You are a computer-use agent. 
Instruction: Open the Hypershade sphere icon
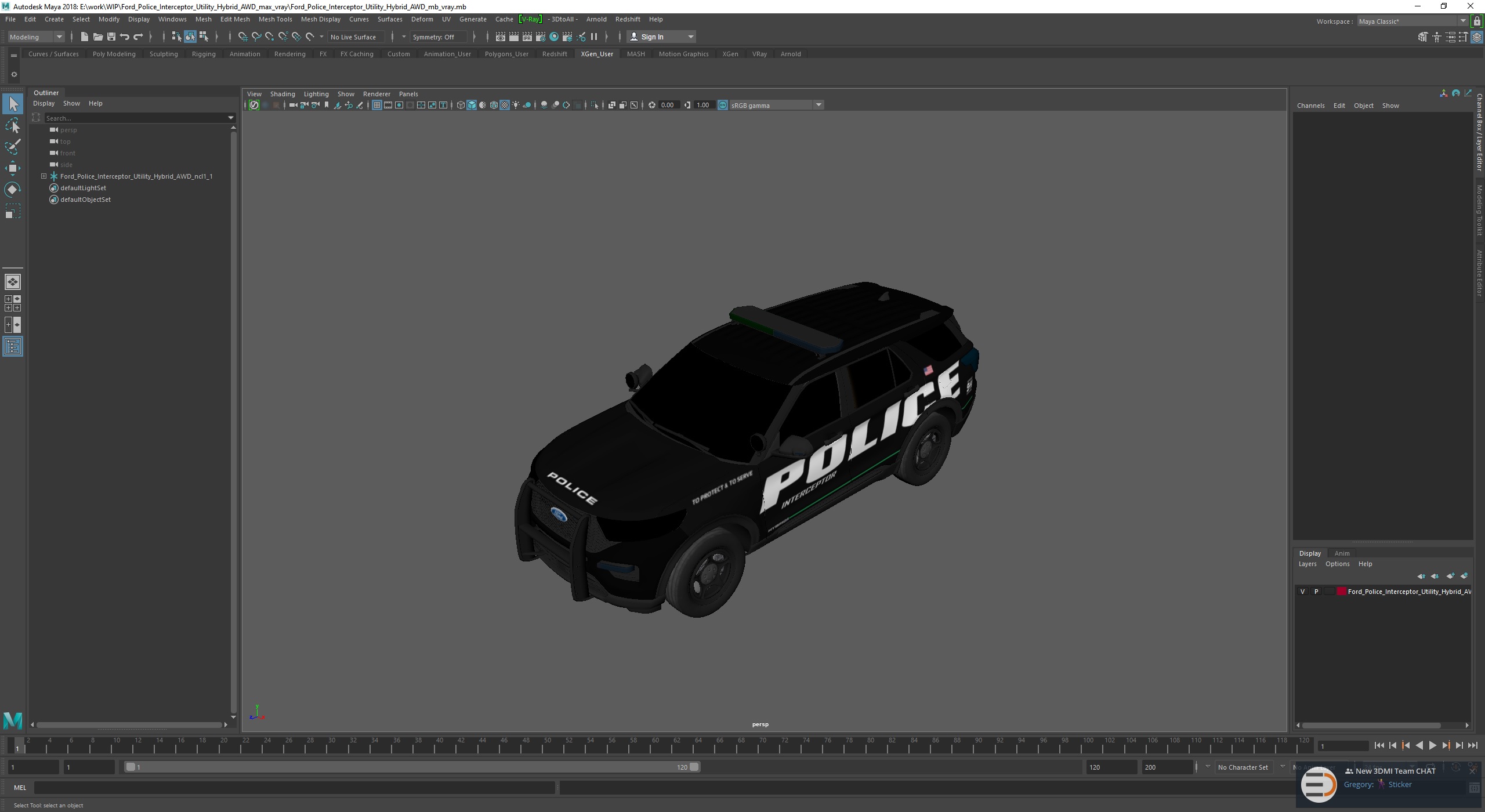pos(554,37)
